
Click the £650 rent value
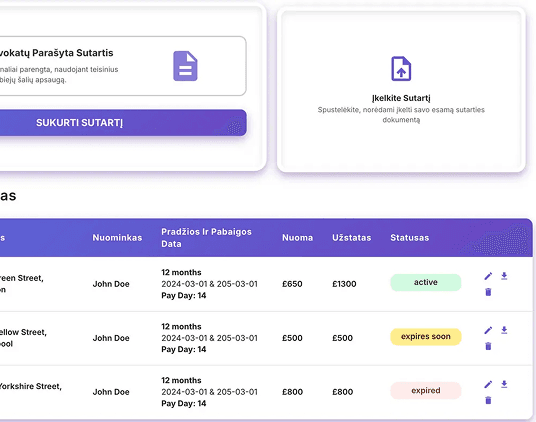(x=292, y=284)
